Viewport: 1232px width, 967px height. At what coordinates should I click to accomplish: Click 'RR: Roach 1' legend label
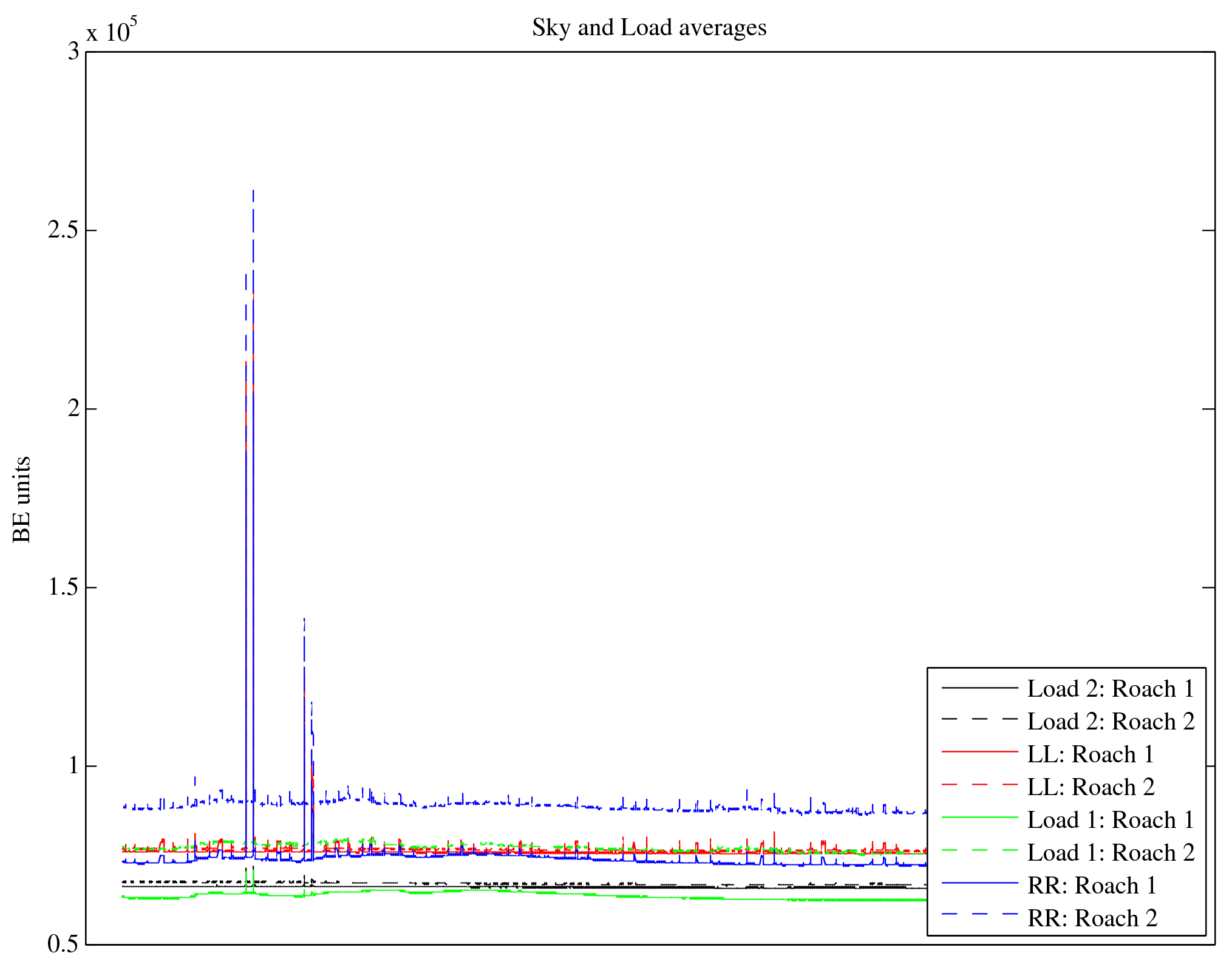(1092, 886)
